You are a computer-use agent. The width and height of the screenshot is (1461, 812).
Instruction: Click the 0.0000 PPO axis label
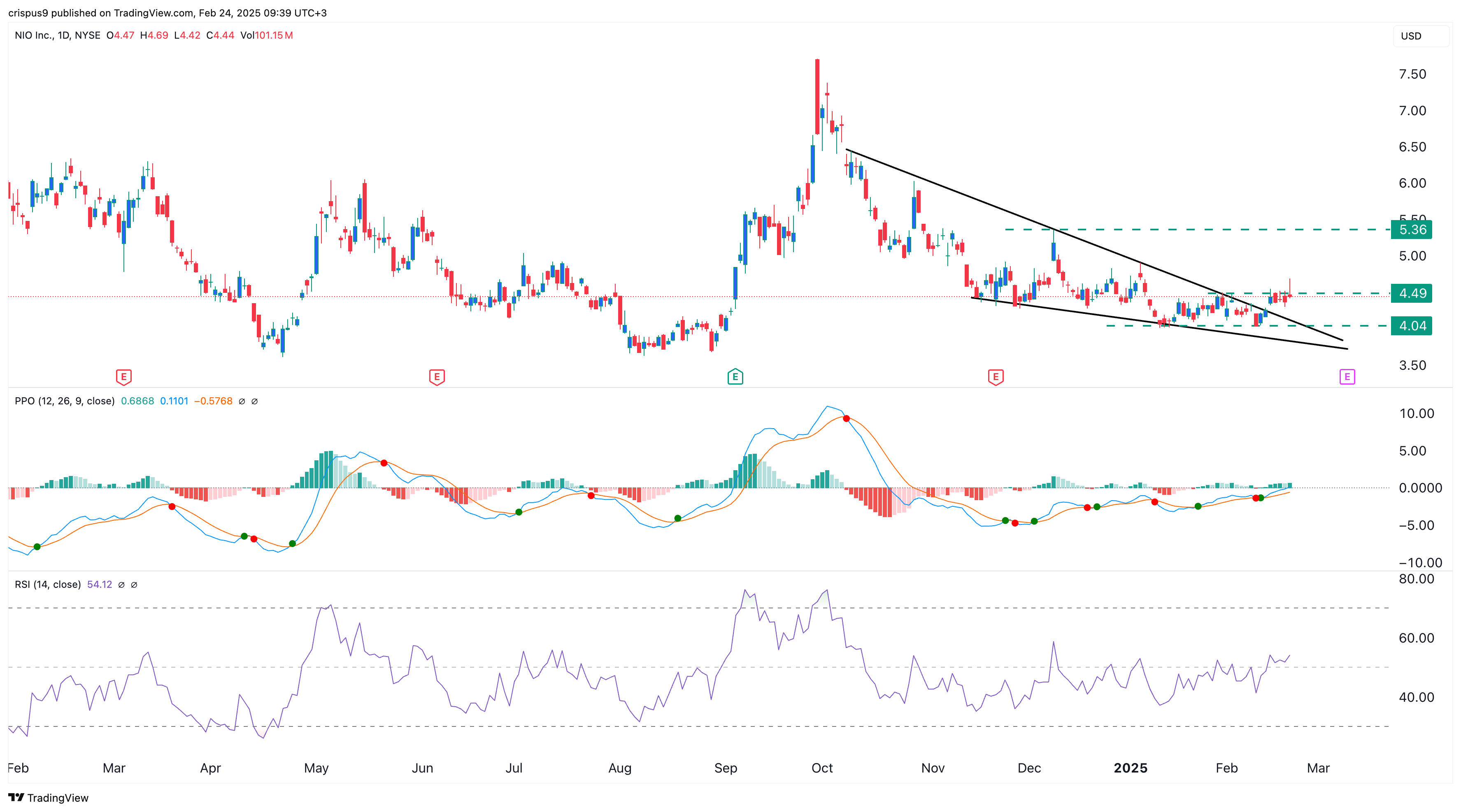coord(1420,488)
